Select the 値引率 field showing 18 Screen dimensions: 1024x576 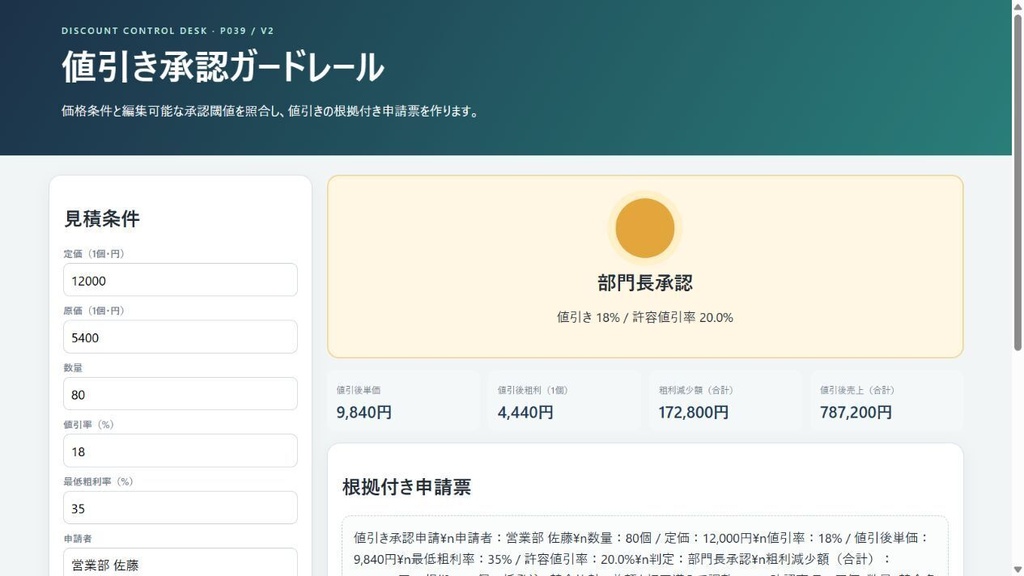[180, 451]
